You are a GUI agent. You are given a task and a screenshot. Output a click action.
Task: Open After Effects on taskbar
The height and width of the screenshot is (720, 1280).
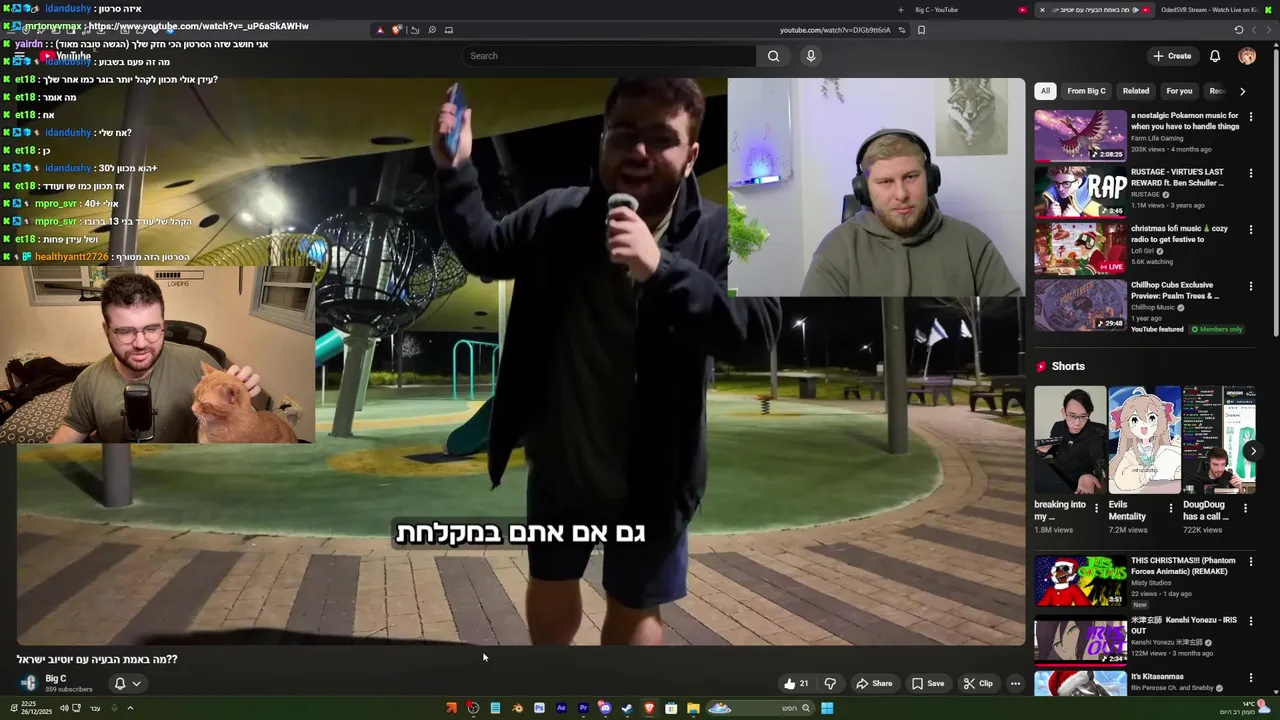coord(561,708)
